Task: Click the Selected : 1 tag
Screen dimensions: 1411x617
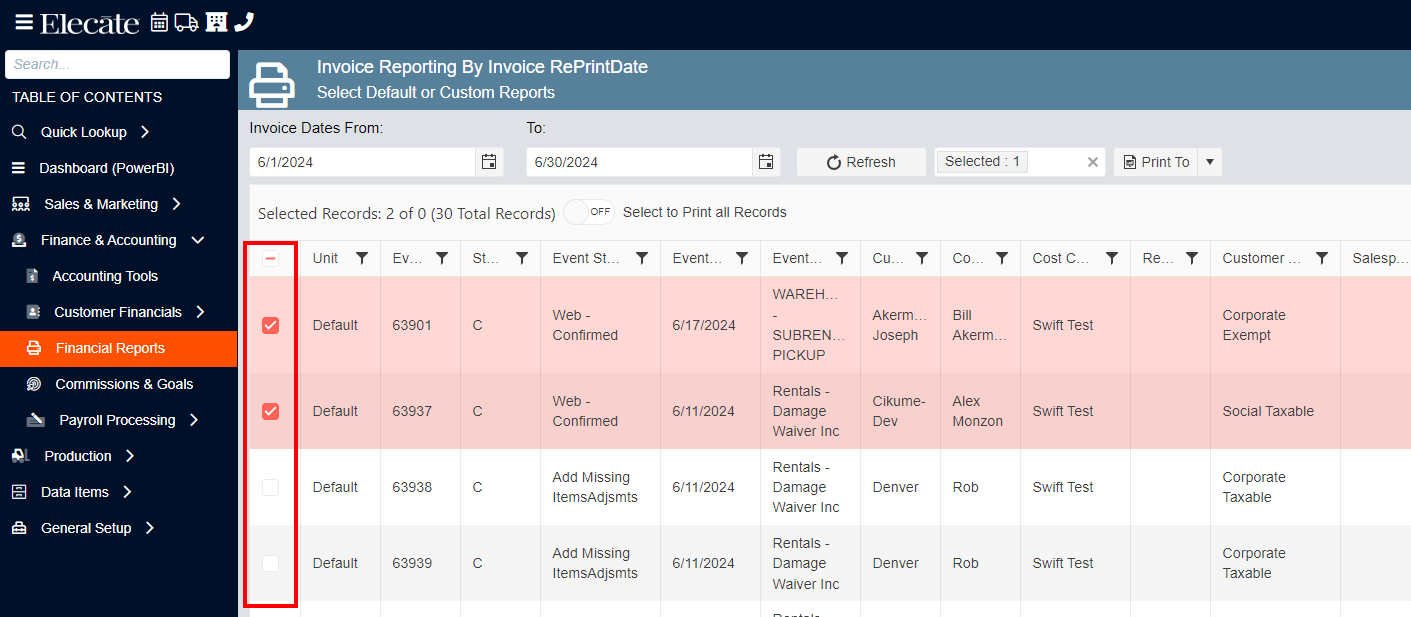Action: tap(982, 161)
